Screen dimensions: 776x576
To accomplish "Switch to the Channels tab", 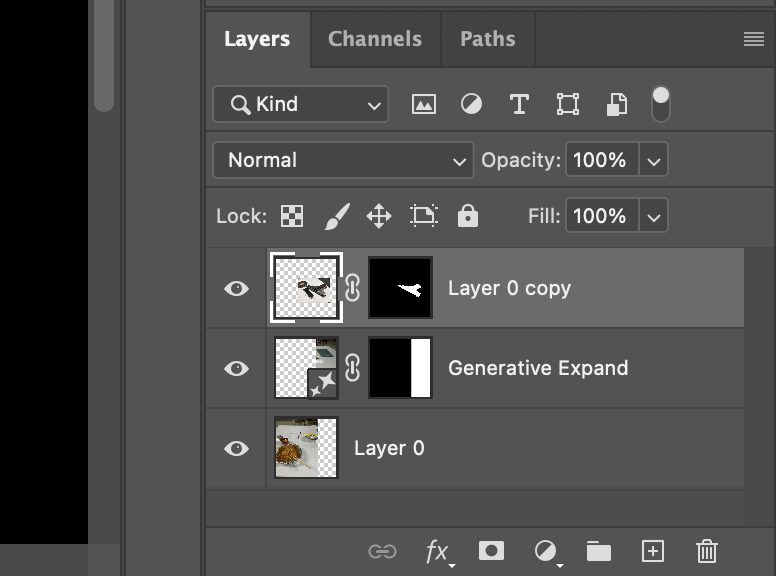I will (375, 39).
